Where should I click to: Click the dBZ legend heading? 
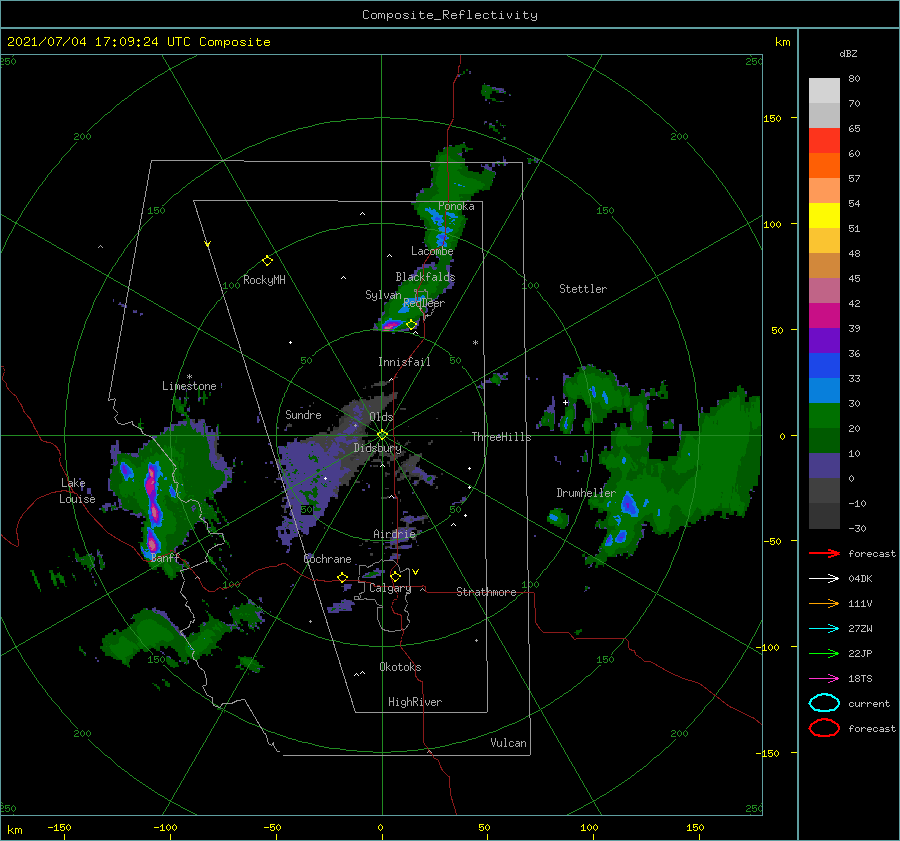point(848,53)
